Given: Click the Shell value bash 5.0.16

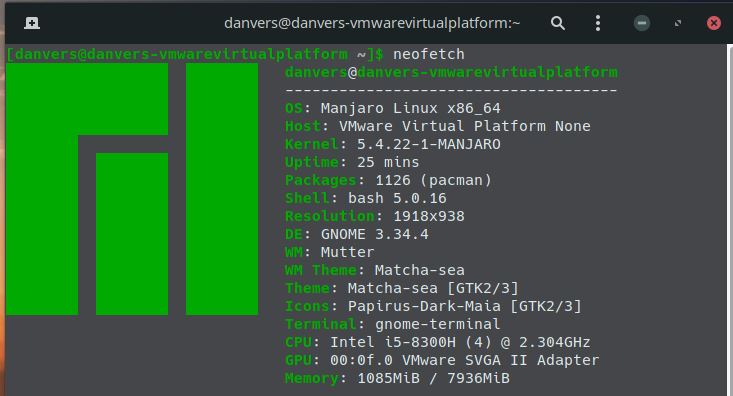Looking at the screenshot, I should click(397, 198).
